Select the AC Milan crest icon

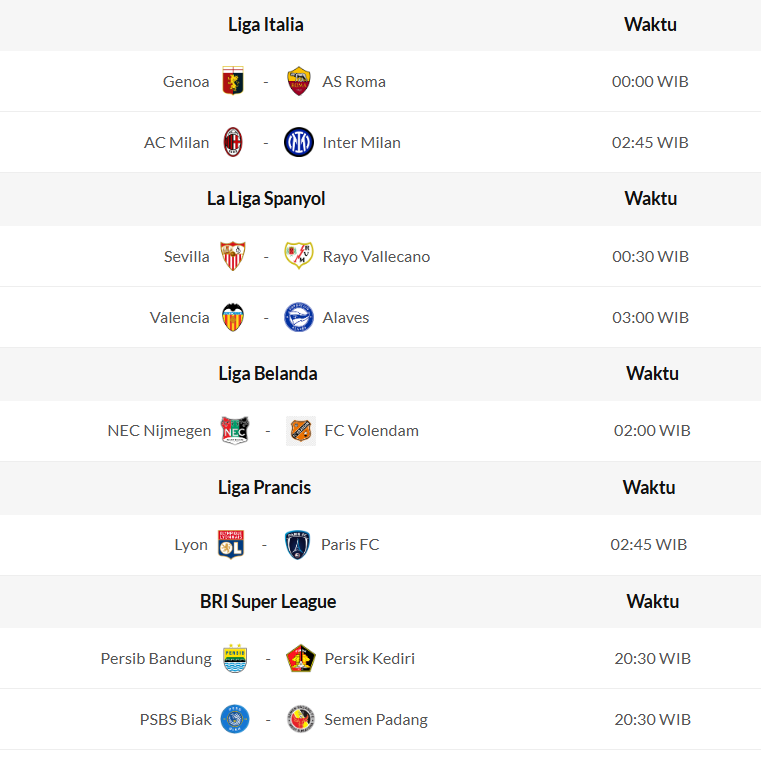tap(233, 142)
